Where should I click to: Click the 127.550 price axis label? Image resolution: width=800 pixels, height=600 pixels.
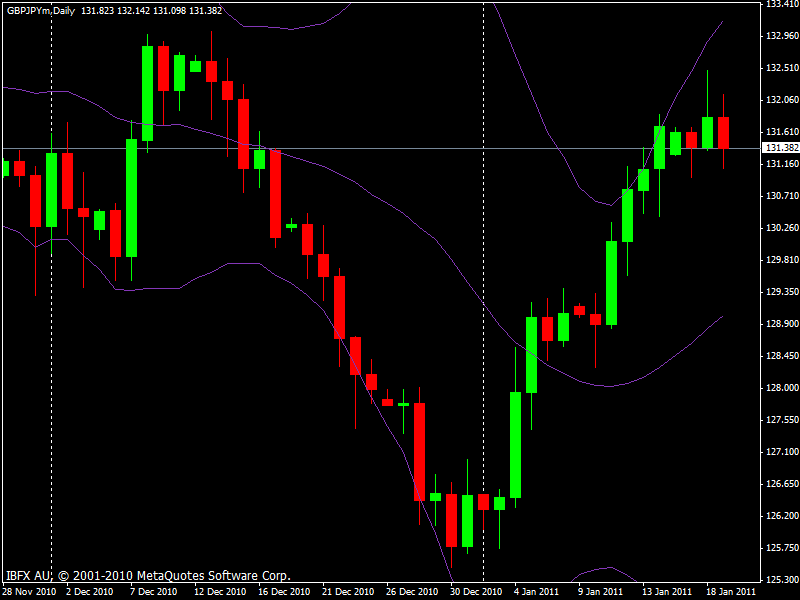click(782, 420)
